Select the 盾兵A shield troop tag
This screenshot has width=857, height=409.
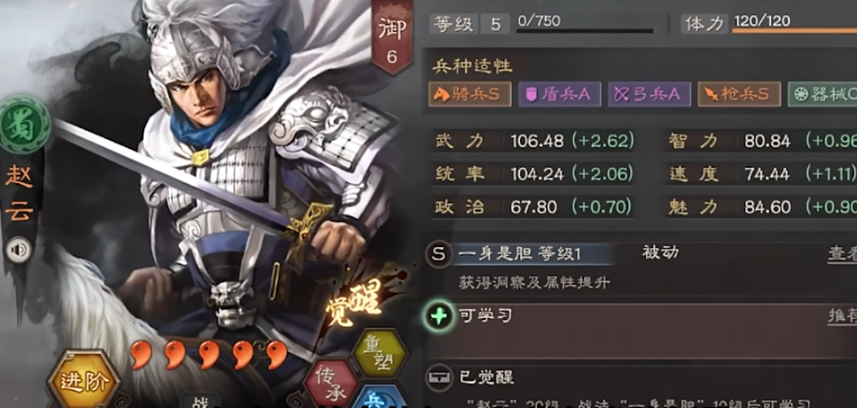(x=560, y=95)
